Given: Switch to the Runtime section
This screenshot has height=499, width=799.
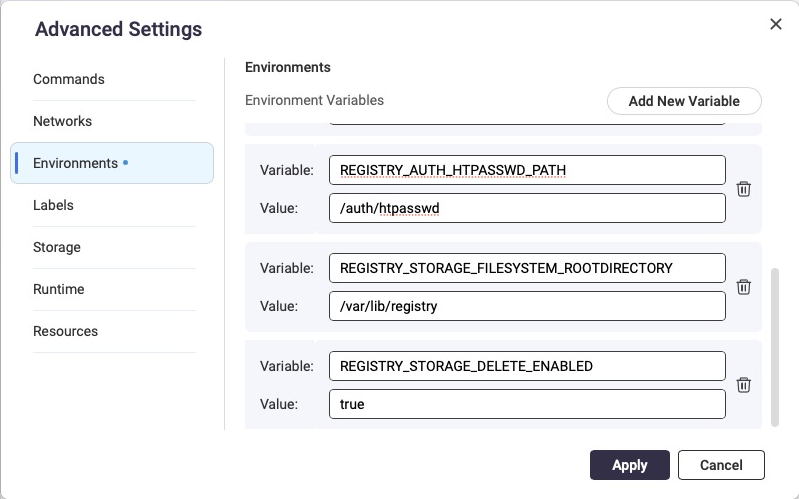Looking at the screenshot, I should click(58, 289).
